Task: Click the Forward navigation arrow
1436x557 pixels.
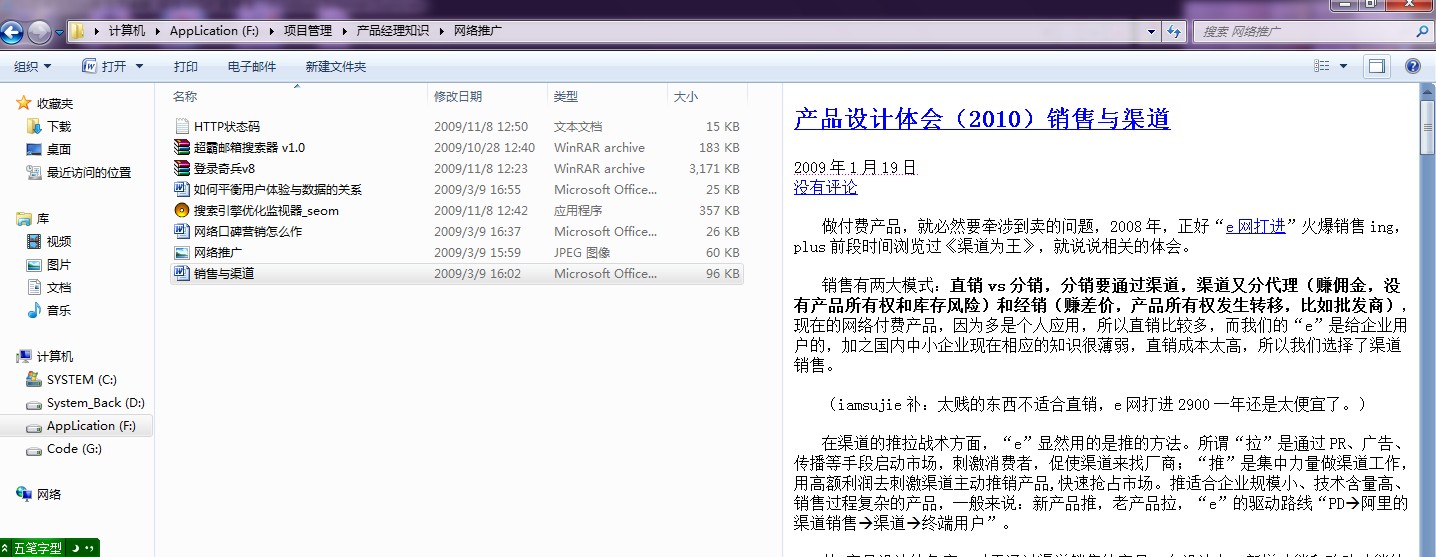Action: [x=39, y=32]
